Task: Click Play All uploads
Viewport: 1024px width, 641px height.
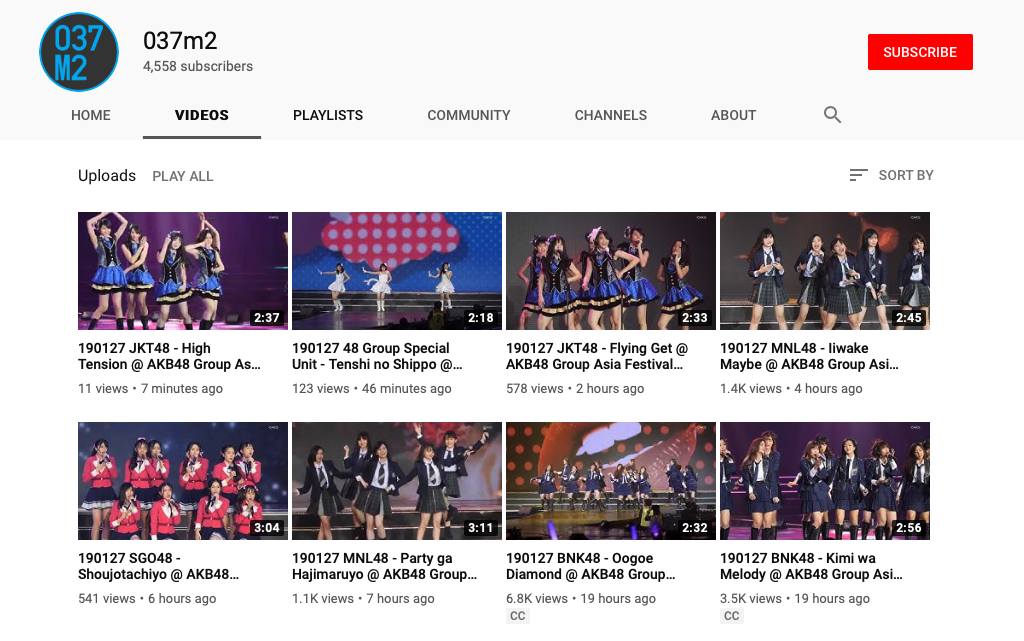Action: [183, 176]
